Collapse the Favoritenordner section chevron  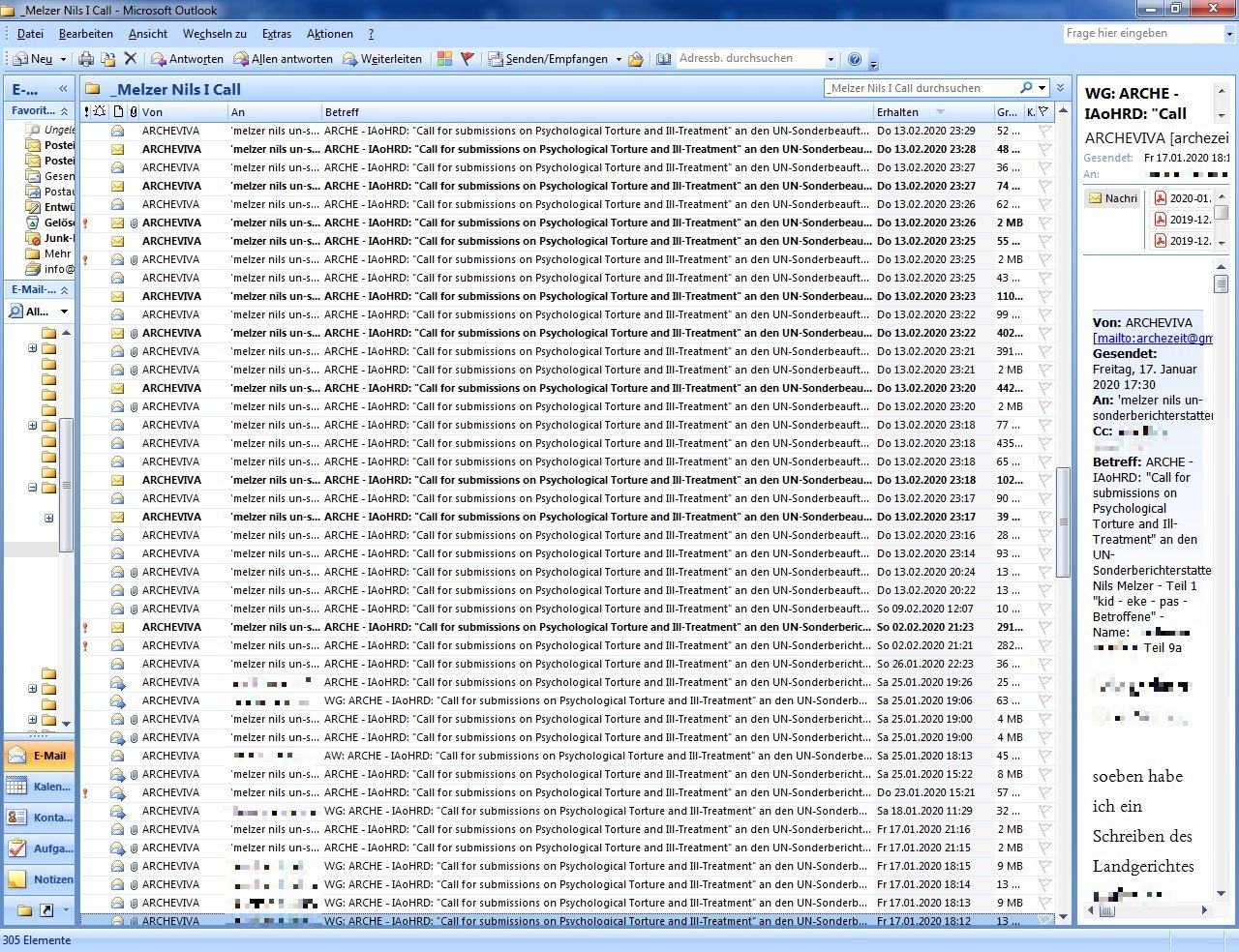pos(64,111)
